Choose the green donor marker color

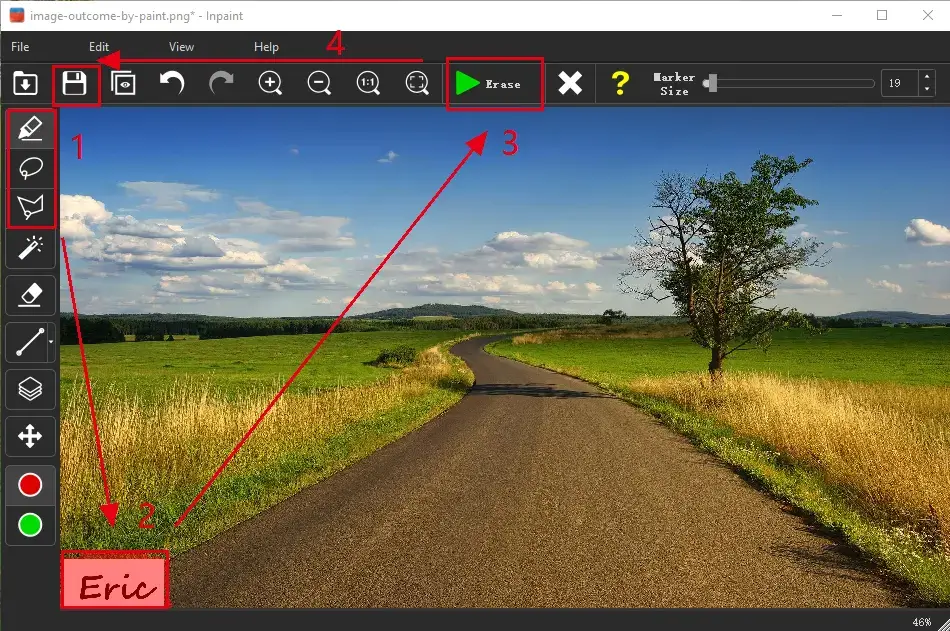30,524
